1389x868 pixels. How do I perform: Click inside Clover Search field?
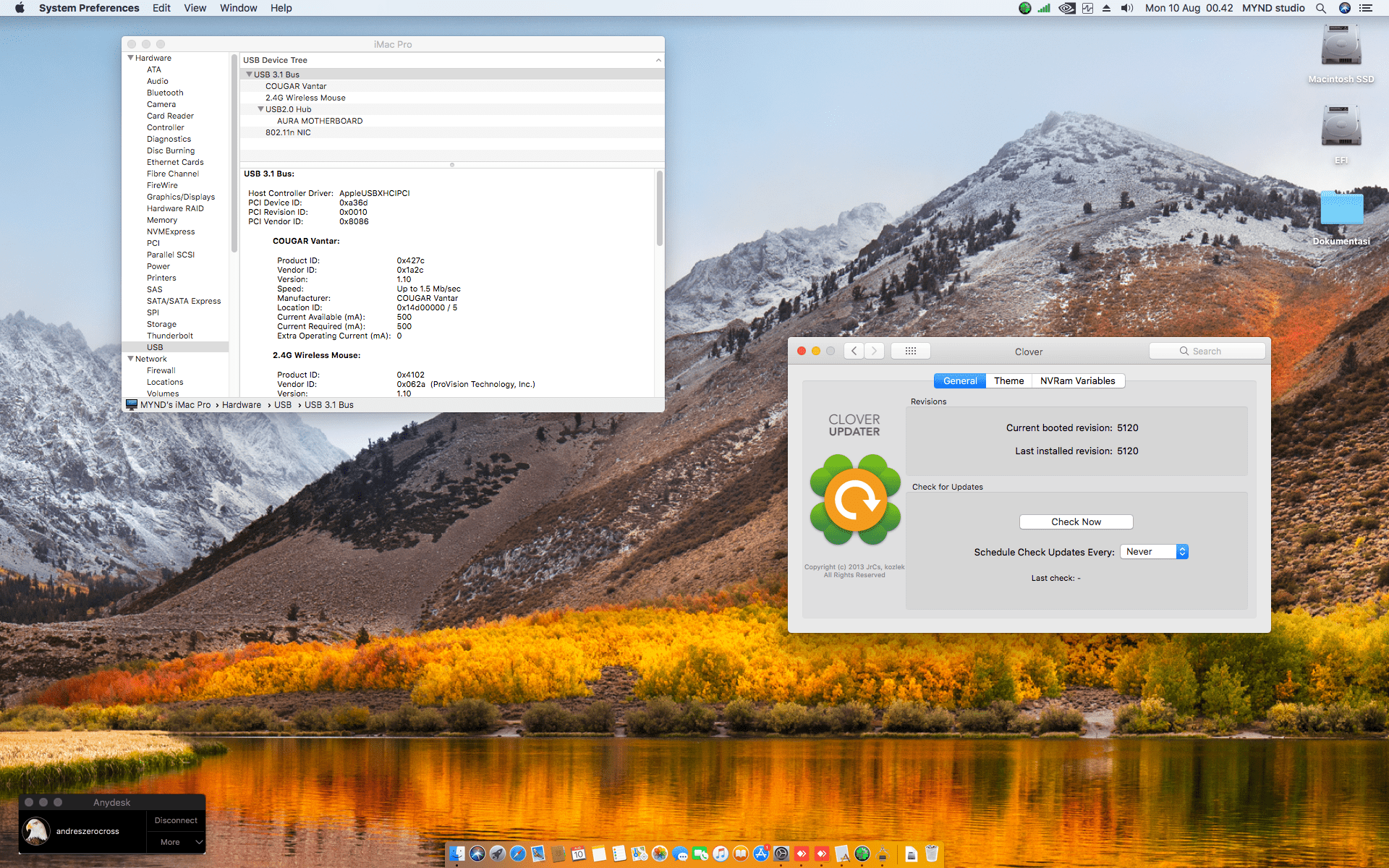1207,351
